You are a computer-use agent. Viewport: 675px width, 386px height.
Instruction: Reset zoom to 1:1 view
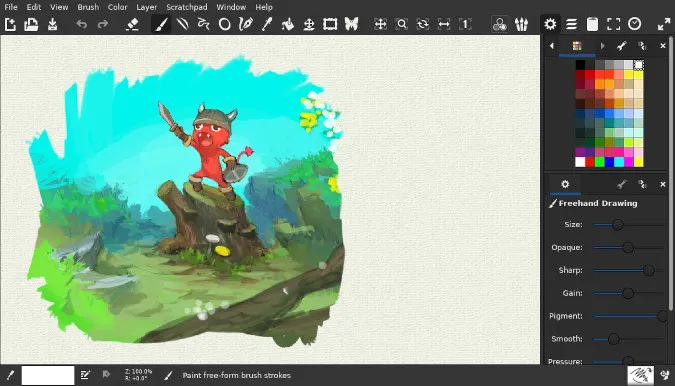coord(465,25)
